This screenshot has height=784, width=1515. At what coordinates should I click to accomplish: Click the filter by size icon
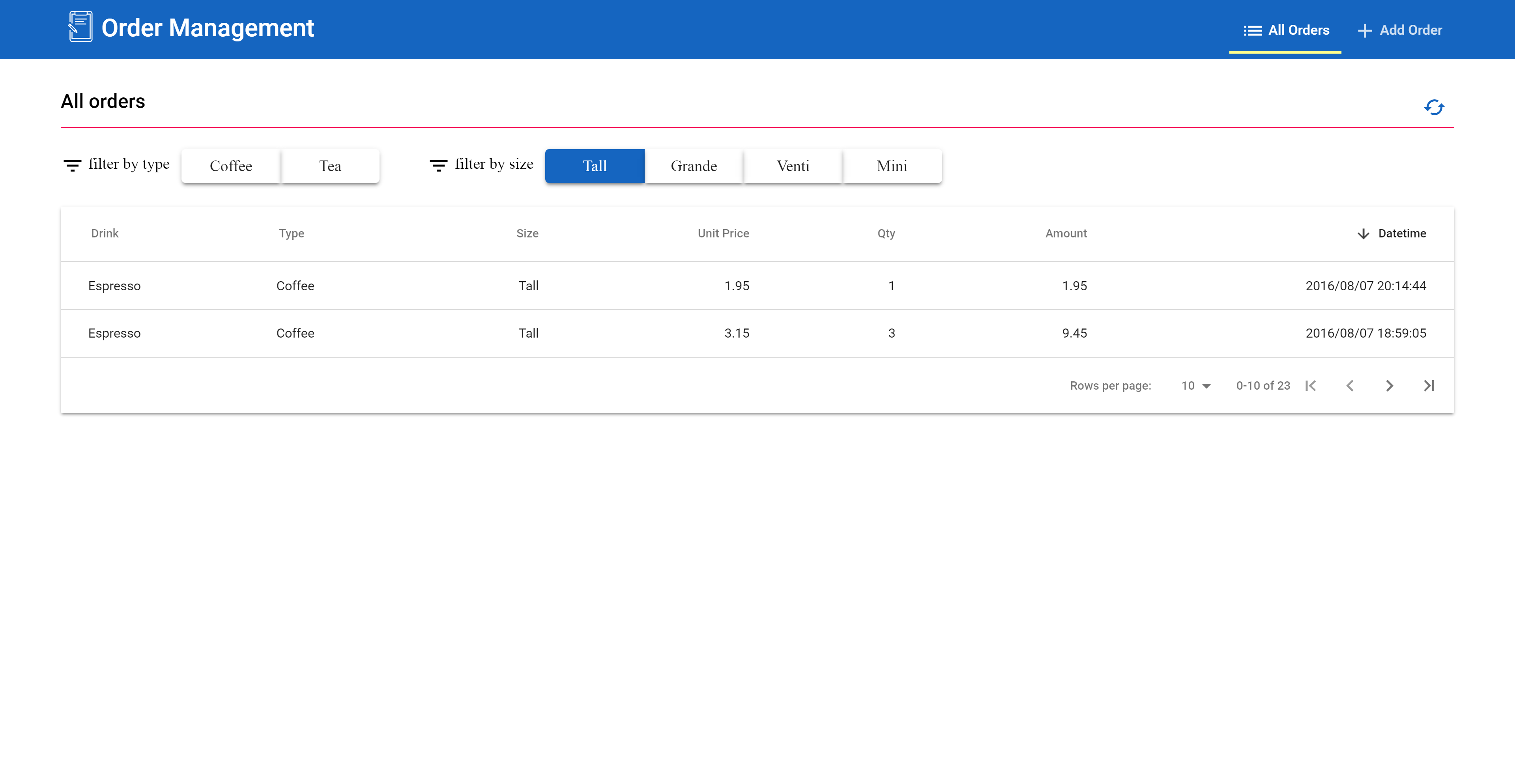pyautogui.click(x=438, y=165)
